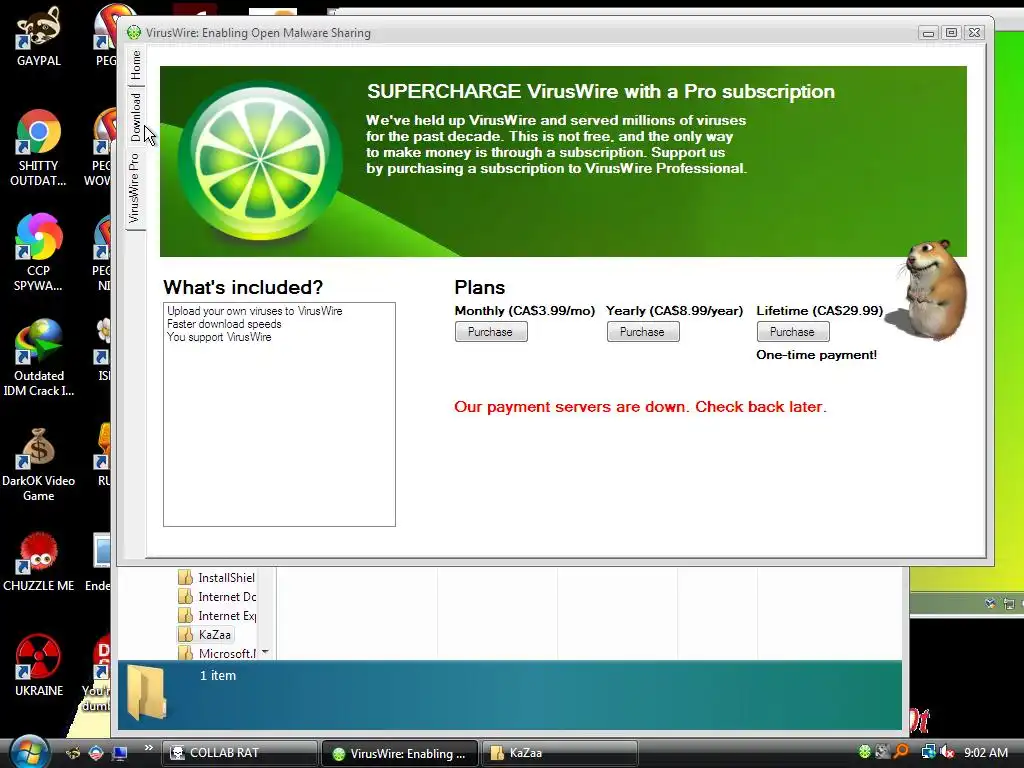This screenshot has height=768, width=1024.
Task: Click the muted volume tray icon
Action: pyautogui.click(x=947, y=752)
